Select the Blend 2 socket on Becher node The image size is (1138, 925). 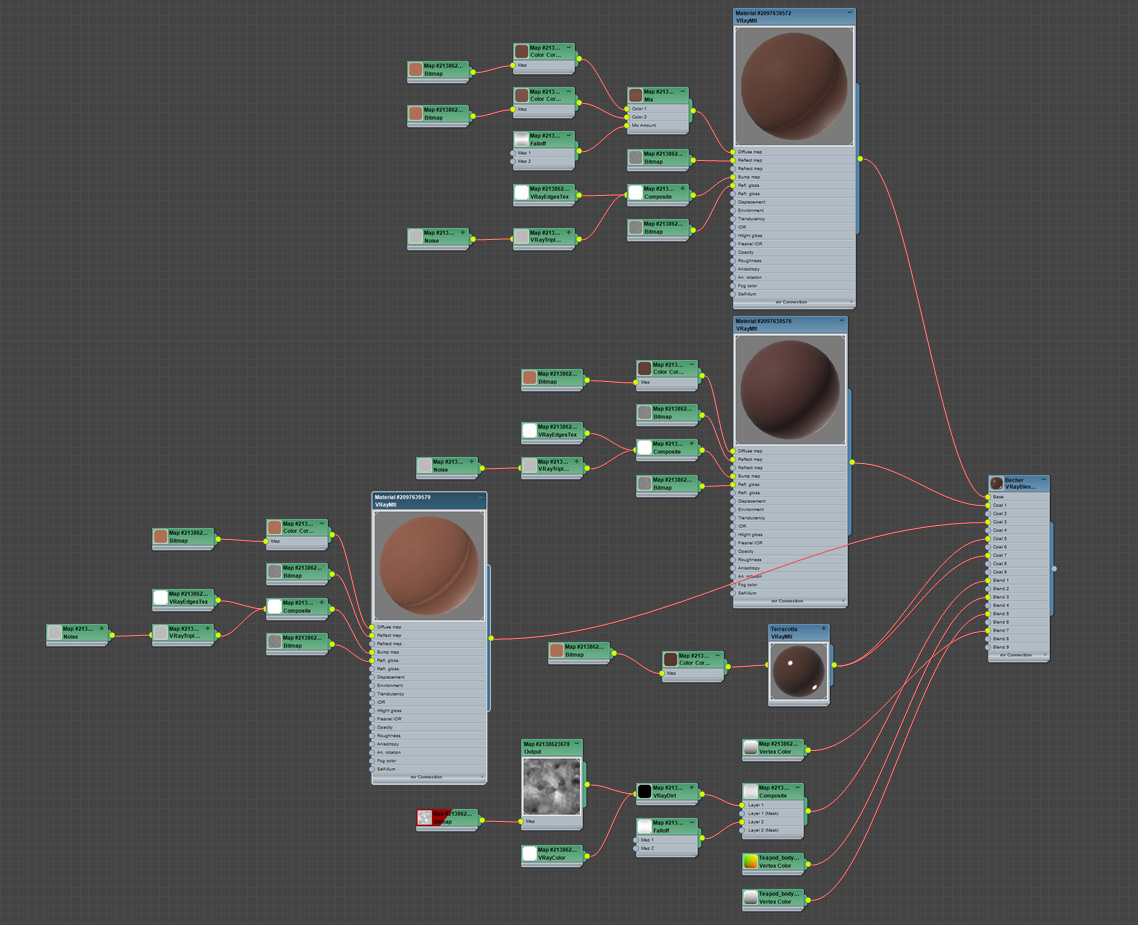988,588
